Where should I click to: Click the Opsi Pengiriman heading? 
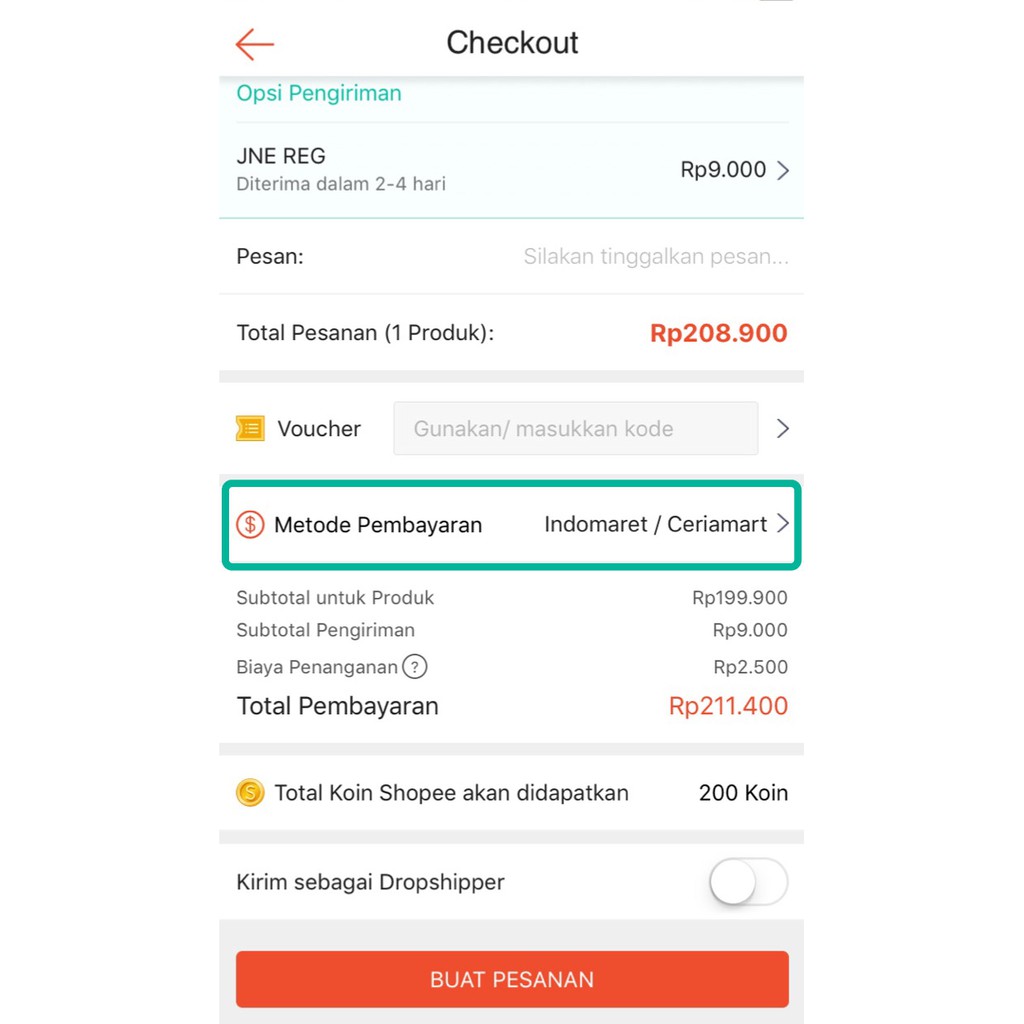(x=319, y=94)
